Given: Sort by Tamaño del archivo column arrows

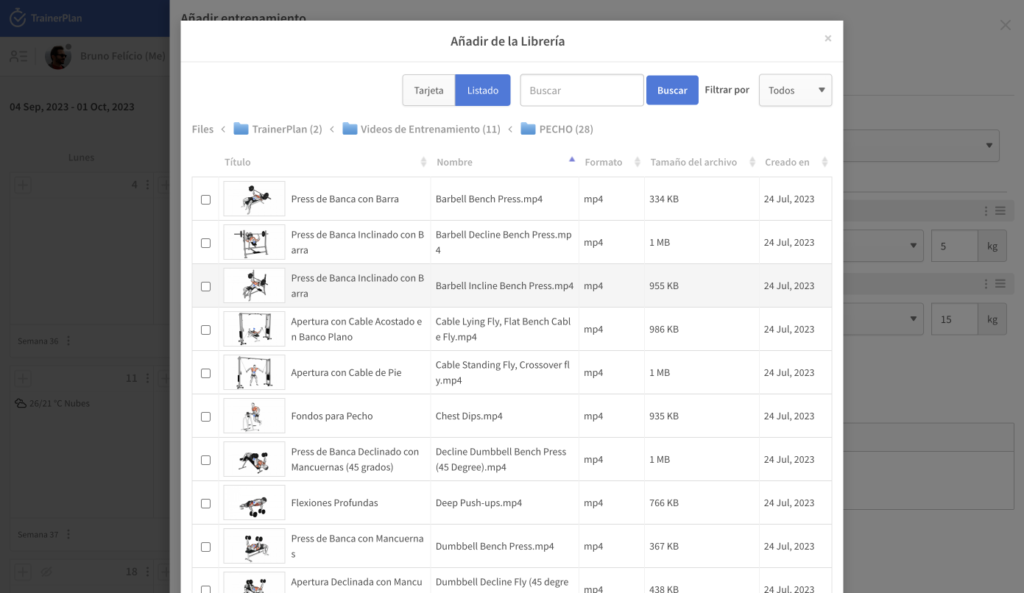Looking at the screenshot, I should (x=752, y=162).
